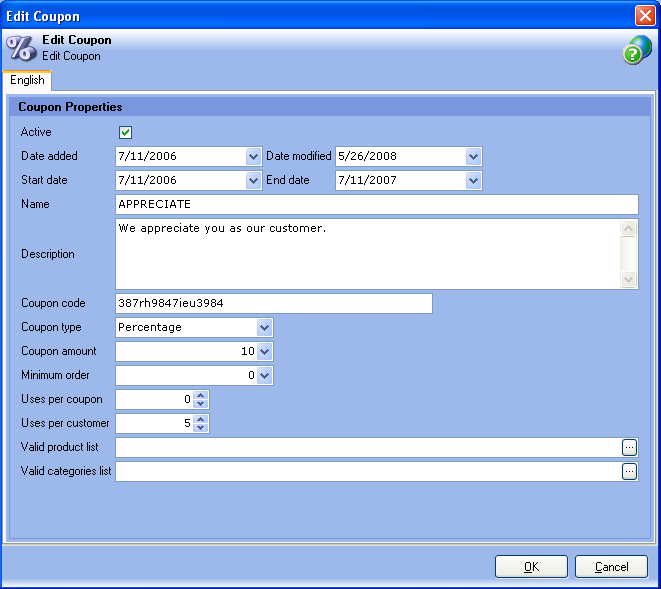Click the Date modified 5/26/2008 value
The height and width of the screenshot is (589, 661).
click(367, 156)
